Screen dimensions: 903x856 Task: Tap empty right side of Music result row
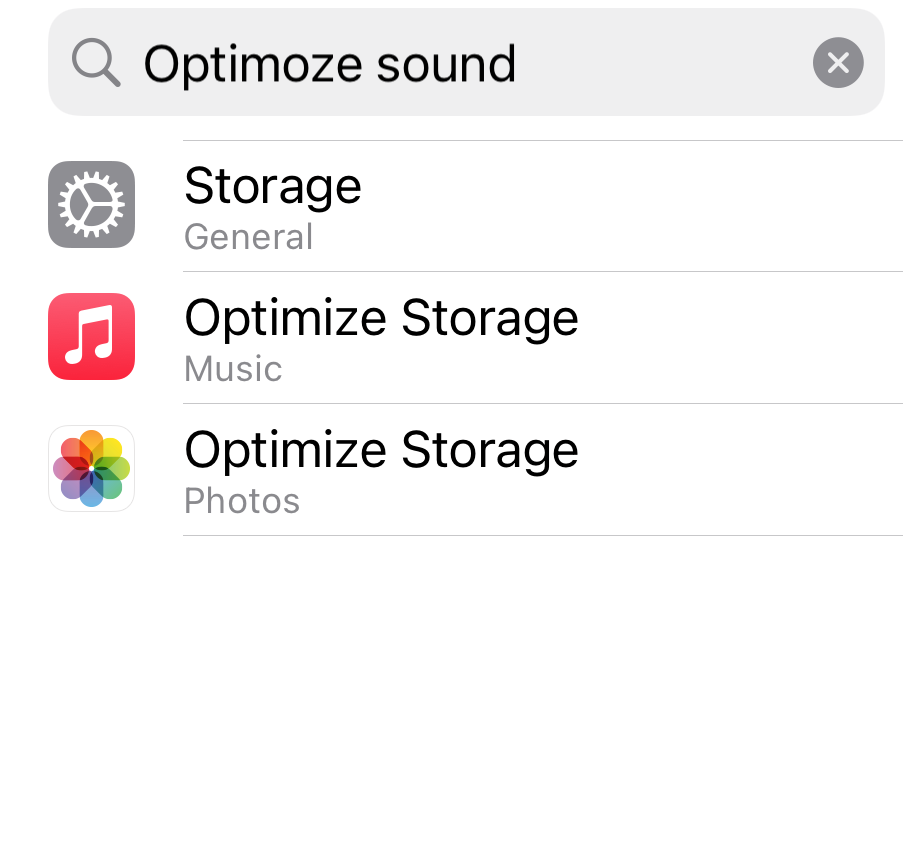pyautogui.click(x=749, y=338)
